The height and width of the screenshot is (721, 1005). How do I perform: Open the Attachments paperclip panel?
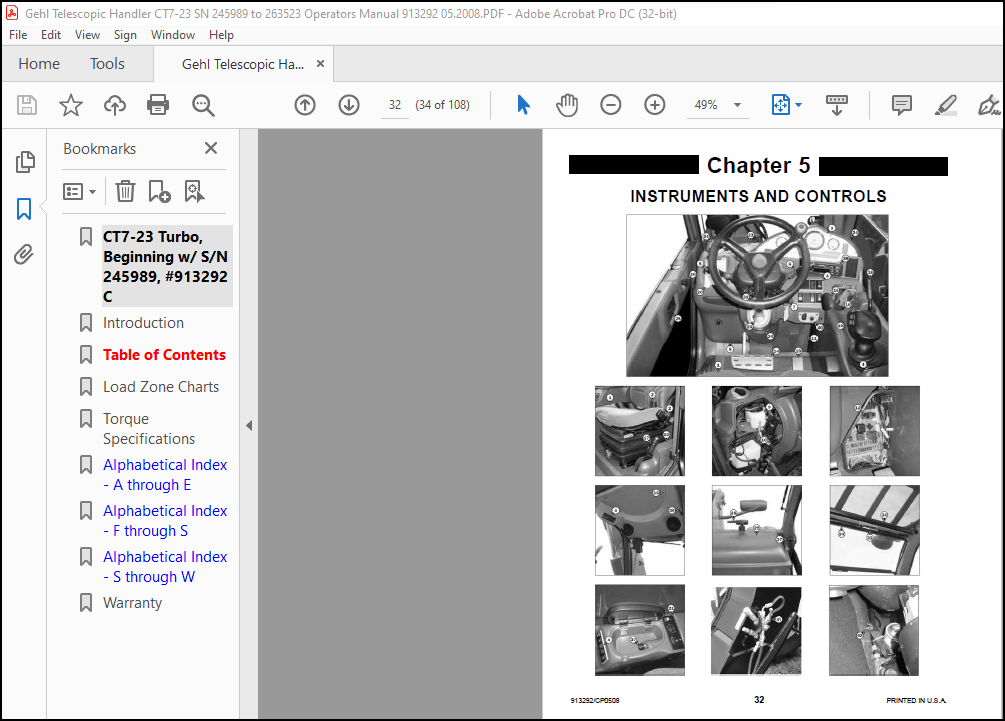pyautogui.click(x=23, y=254)
